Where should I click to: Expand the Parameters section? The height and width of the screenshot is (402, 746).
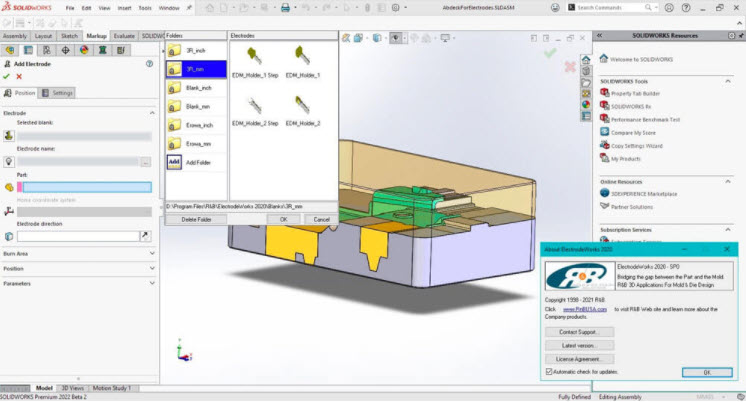[x=152, y=283]
